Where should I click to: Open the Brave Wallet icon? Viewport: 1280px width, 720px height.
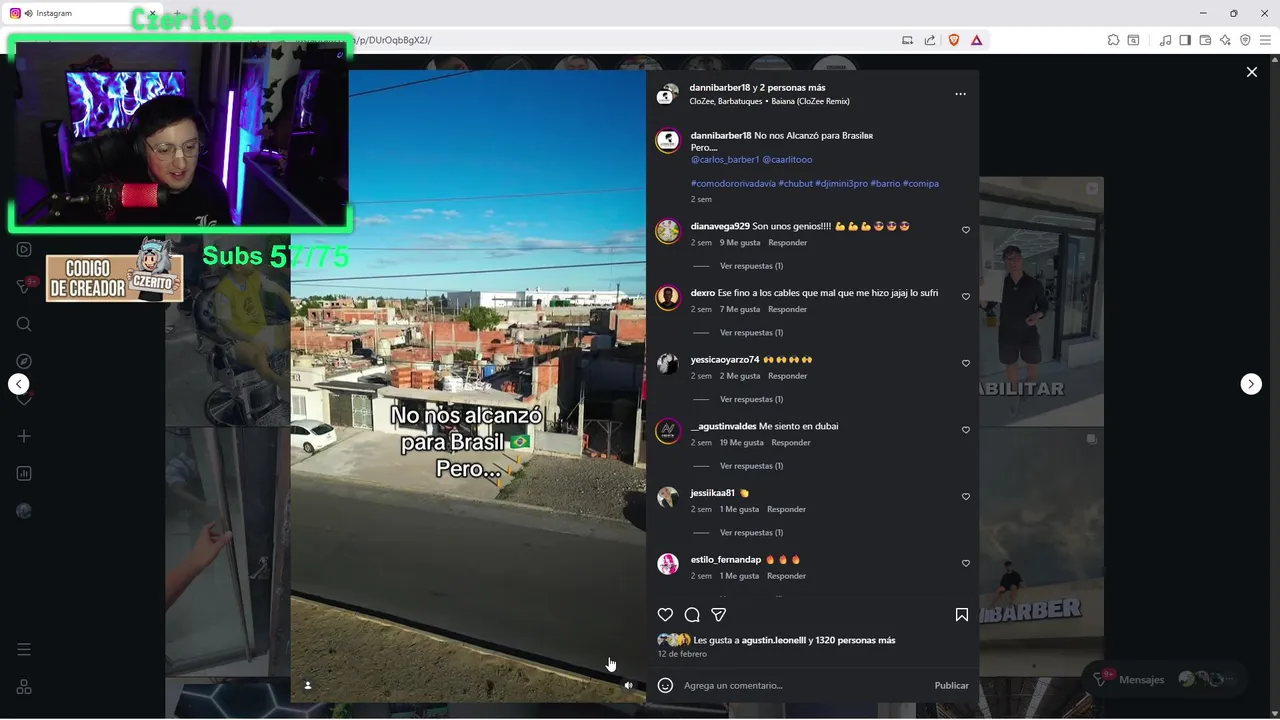pyautogui.click(x=1205, y=40)
